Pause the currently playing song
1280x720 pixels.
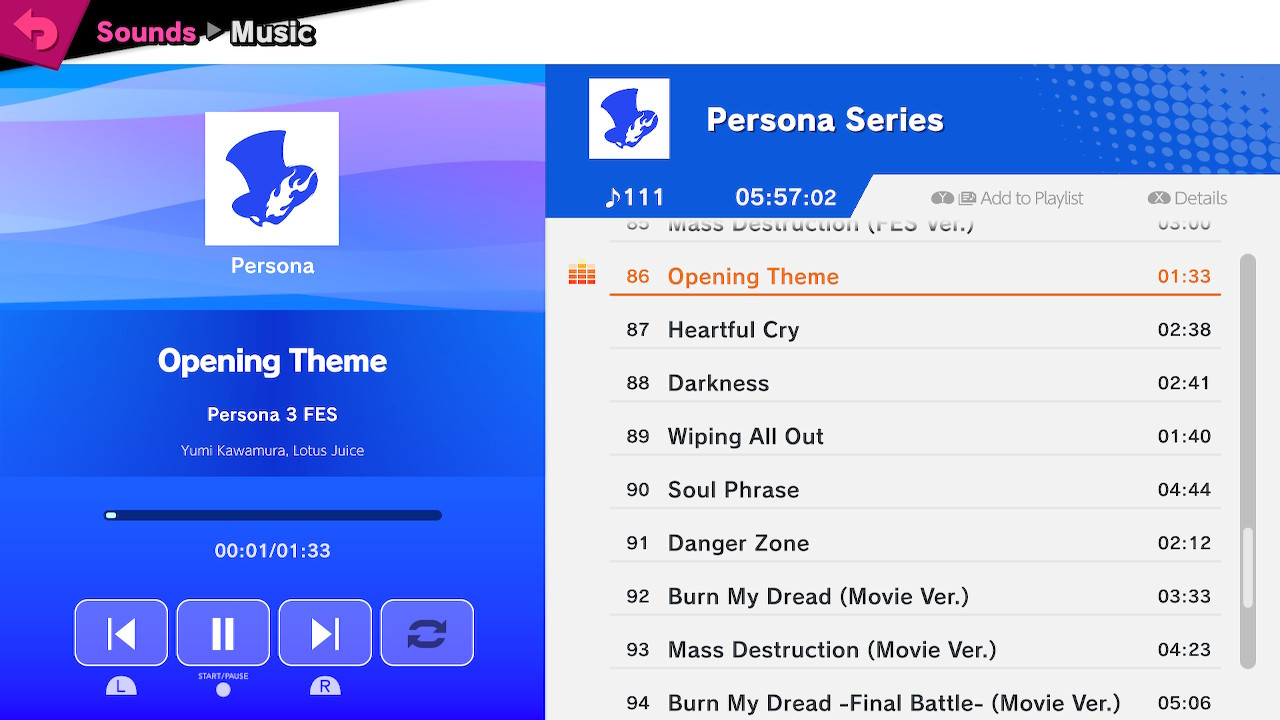(x=223, y=633)
